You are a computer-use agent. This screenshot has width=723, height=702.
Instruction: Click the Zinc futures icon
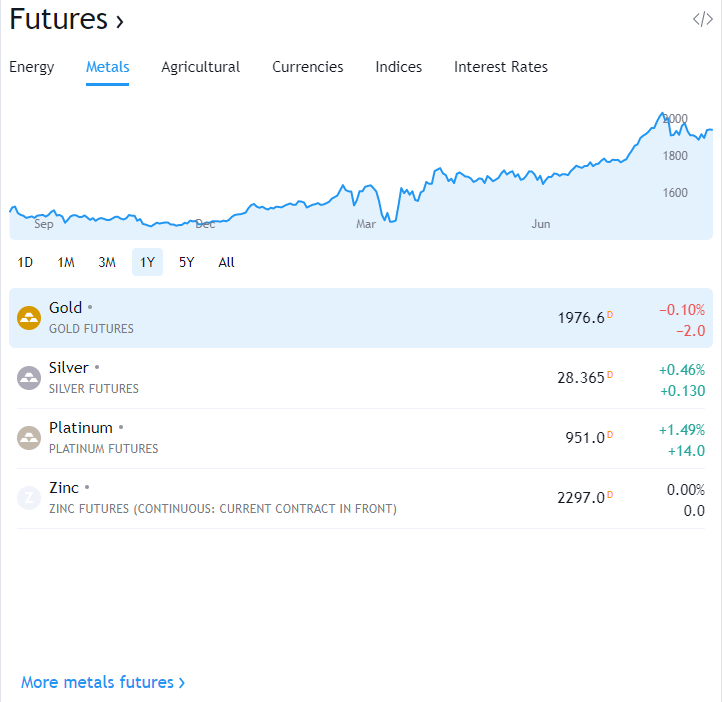29,498
